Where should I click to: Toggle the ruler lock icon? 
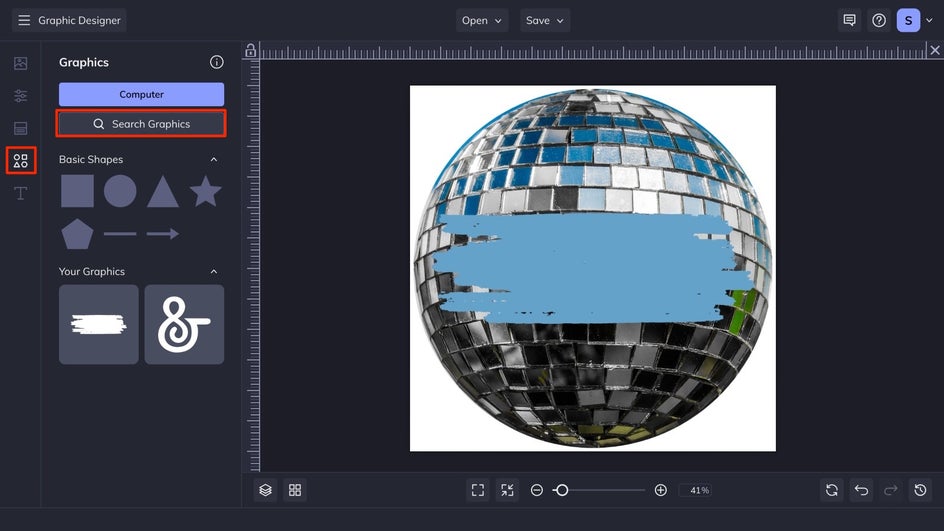[250, 51]
